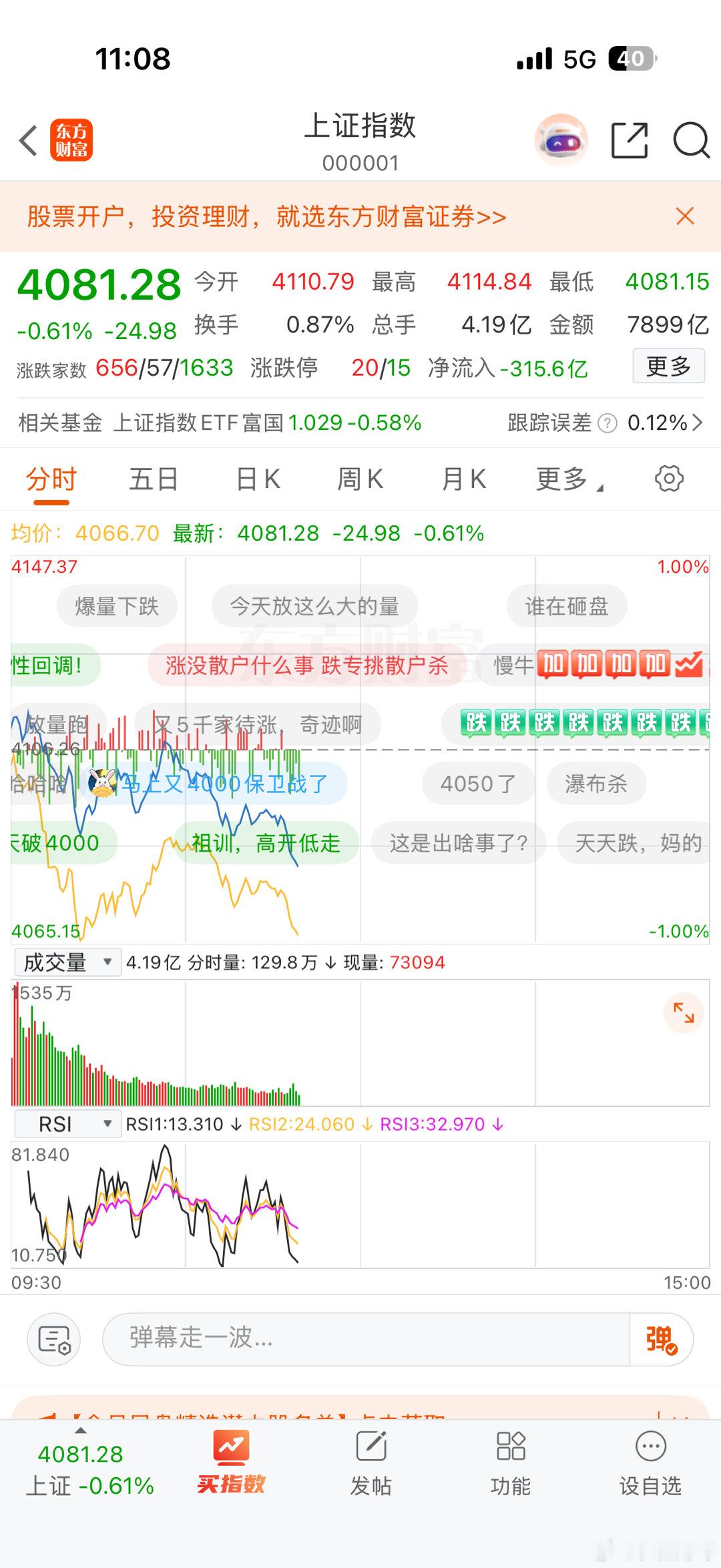Tap the 祖训,高开低走 comment bubble

tap(266, 843)
